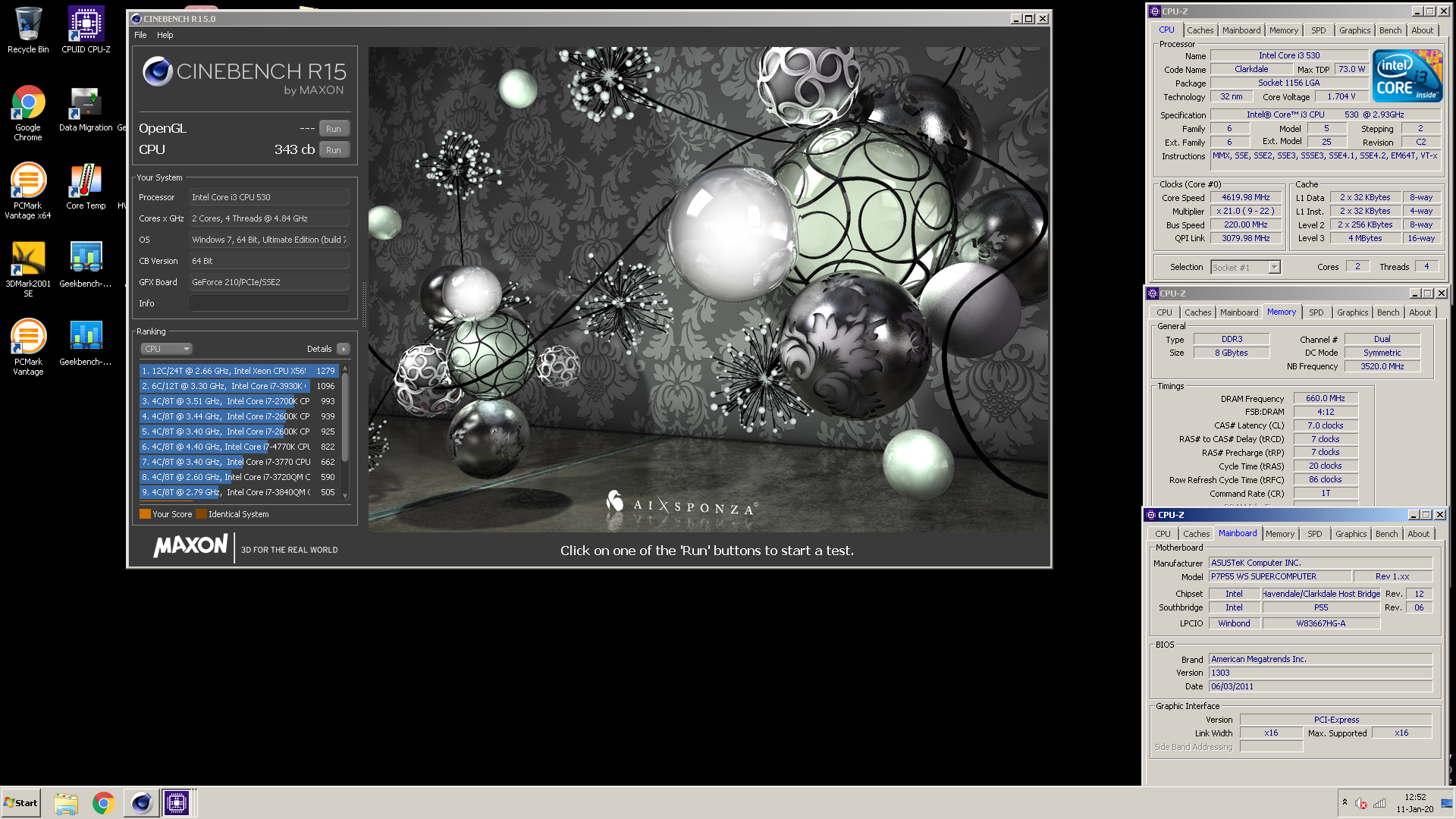Launch 3DMark2001 SE desktop icon
The width and height of the screenshot is (1456, 819).
click(x=28, y=269)
